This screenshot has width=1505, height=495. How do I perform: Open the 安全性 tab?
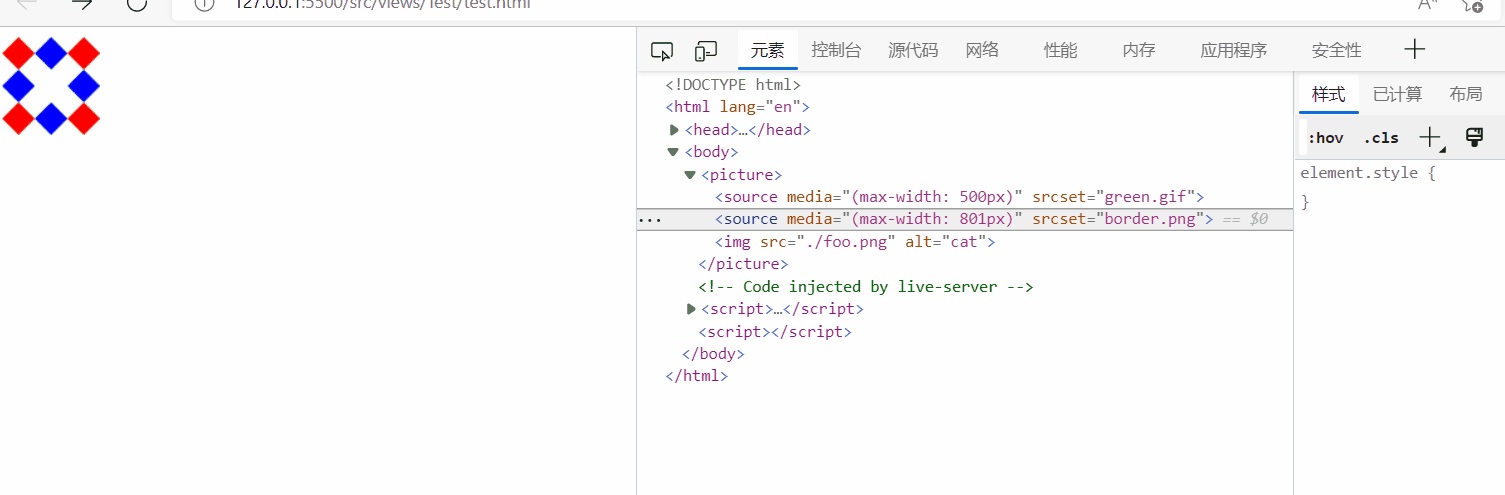(1337, 50)
